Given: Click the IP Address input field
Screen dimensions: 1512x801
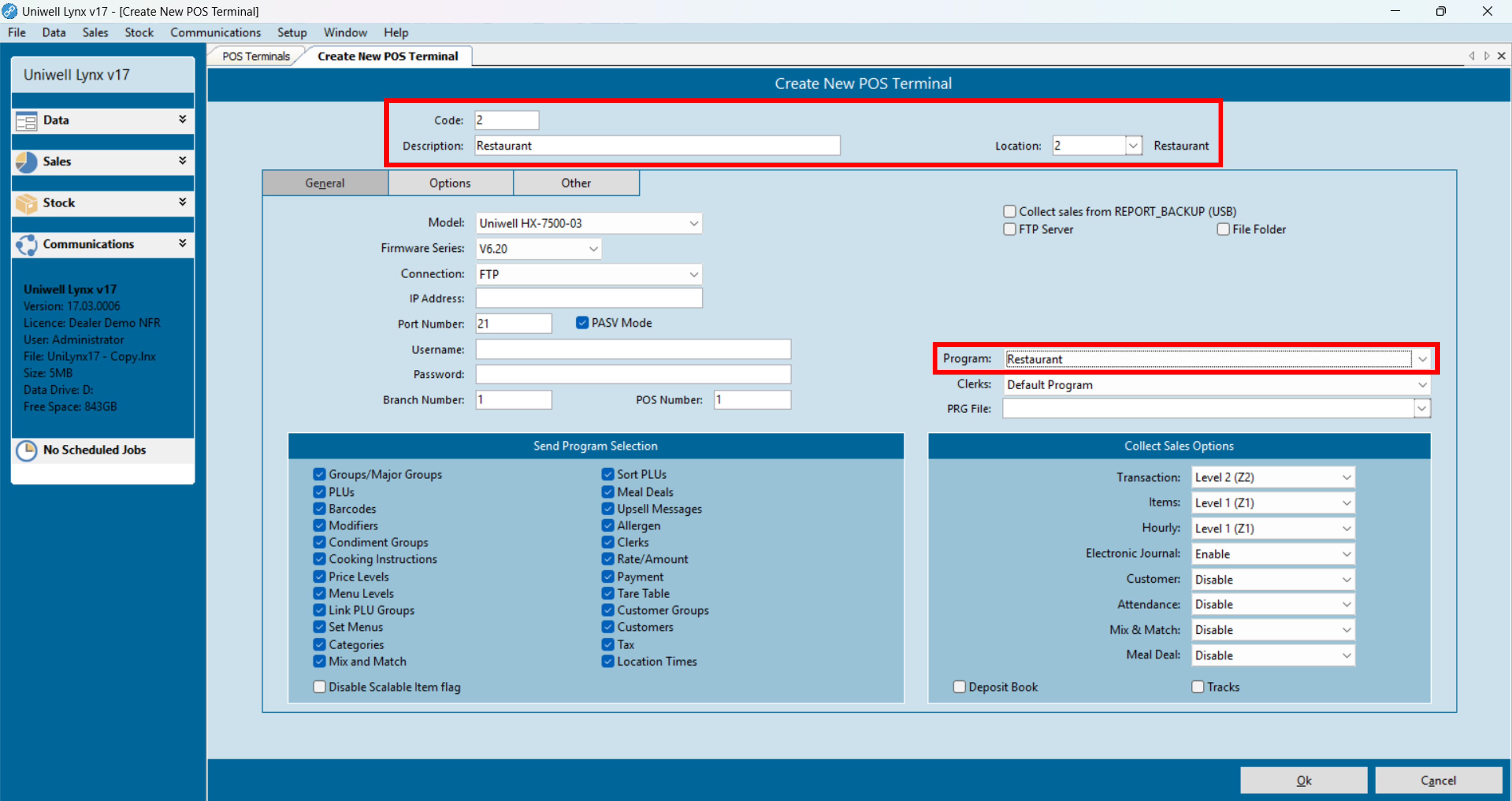Looking at the screenshot, I should point(589,298).
